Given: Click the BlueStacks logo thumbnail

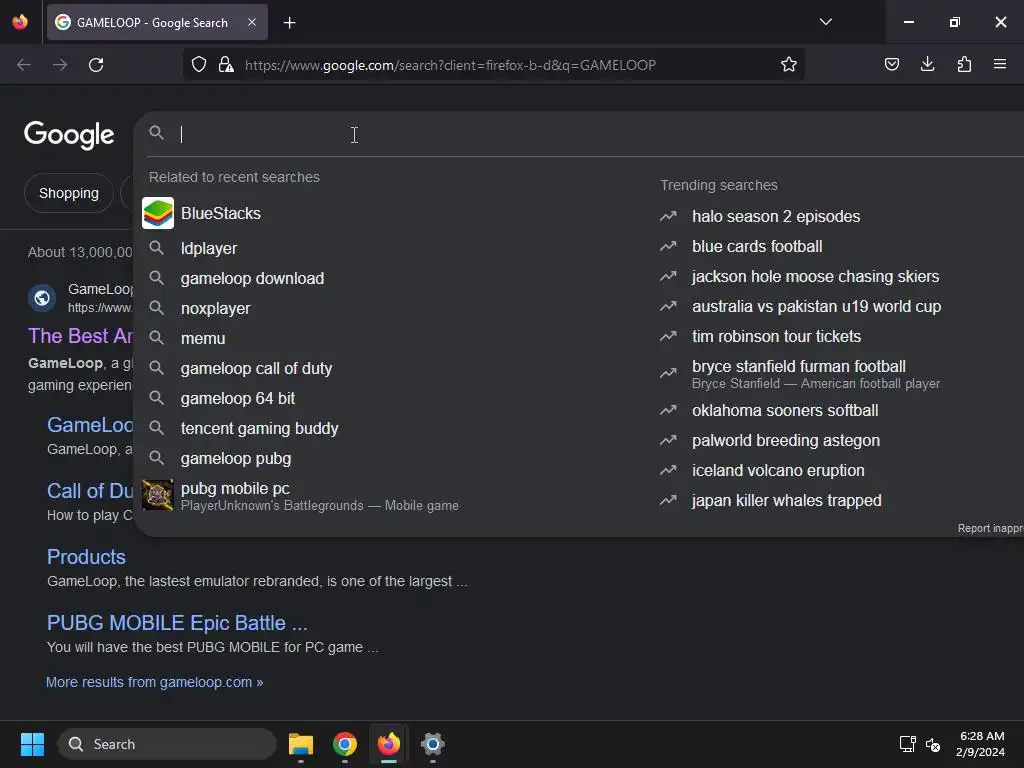Looking at the screenshot, I should pyautogui.click(x=158, y=214).
